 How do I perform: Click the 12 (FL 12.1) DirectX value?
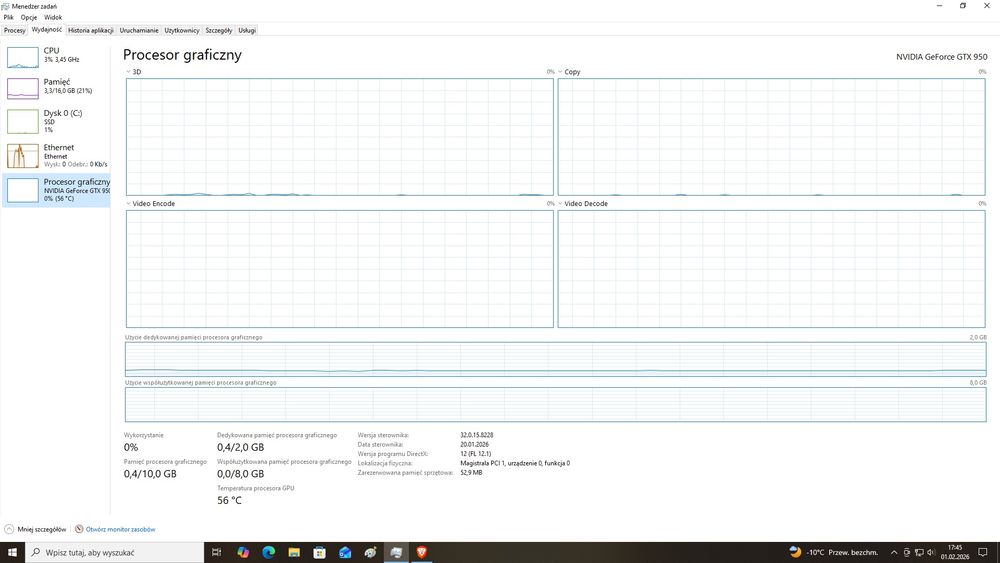[476, 454]
